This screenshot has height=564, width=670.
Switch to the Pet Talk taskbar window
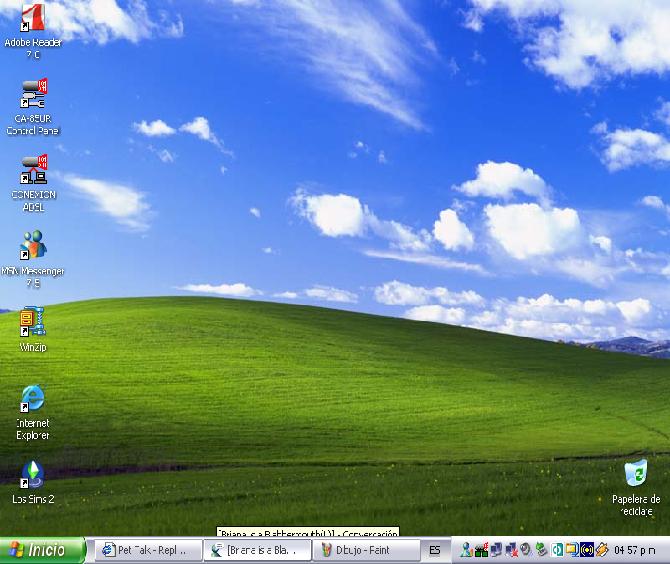click(x=148, y=550)
